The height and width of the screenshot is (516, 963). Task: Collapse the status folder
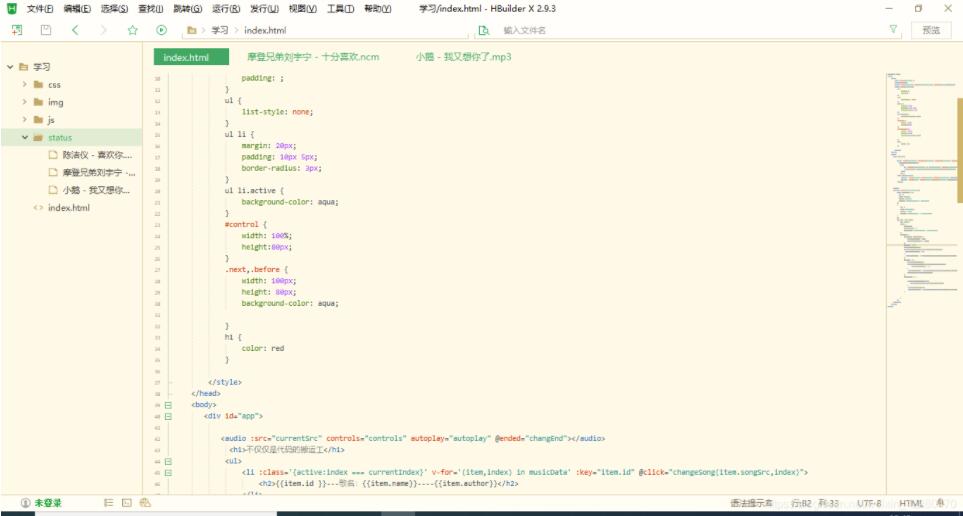[x=25, y=138]
